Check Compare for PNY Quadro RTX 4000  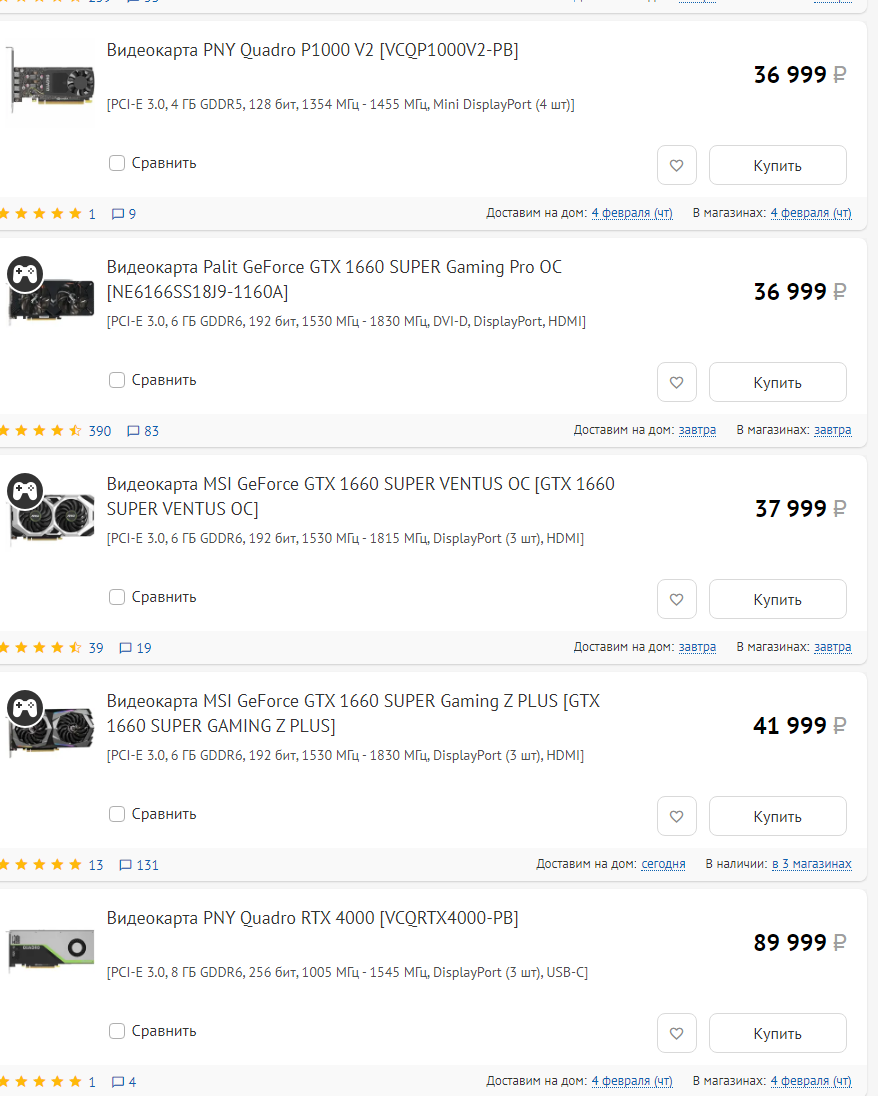[x=117, y=1031]
